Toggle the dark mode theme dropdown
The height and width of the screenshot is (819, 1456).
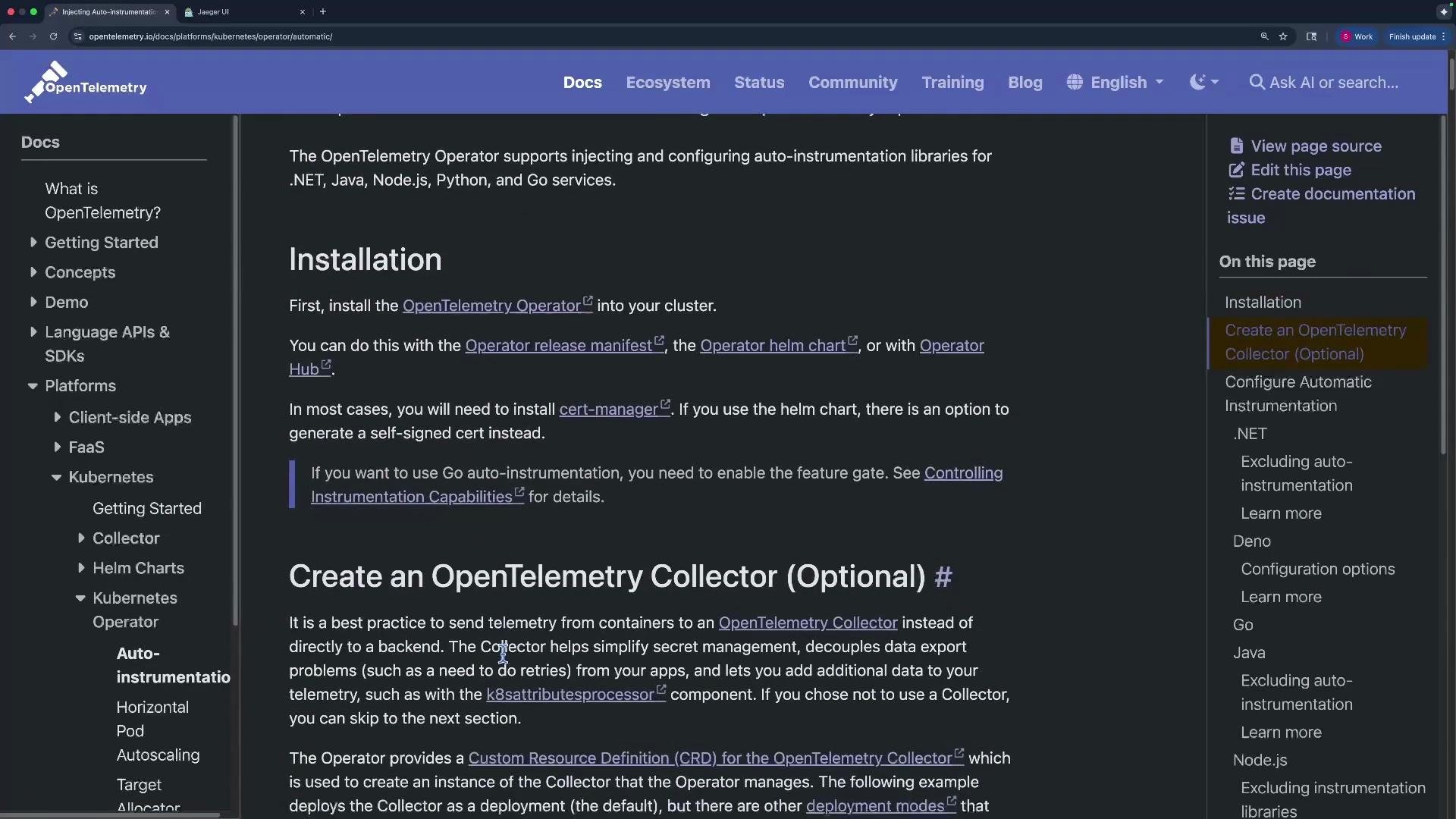1204,82
